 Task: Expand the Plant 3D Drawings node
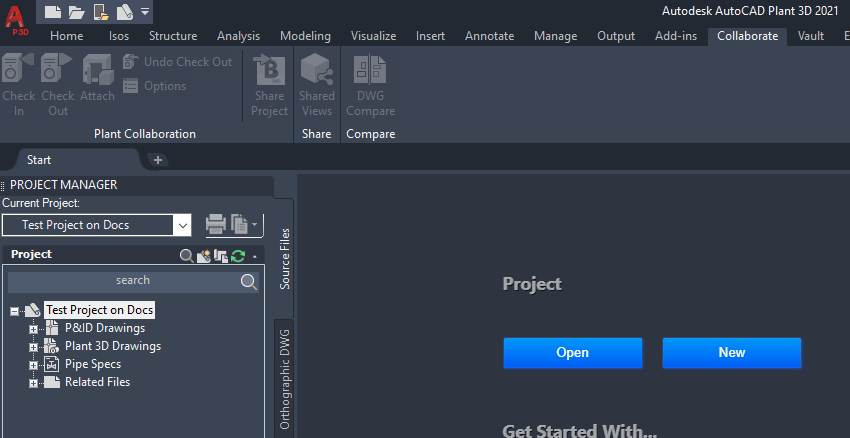tap(33, 347)
